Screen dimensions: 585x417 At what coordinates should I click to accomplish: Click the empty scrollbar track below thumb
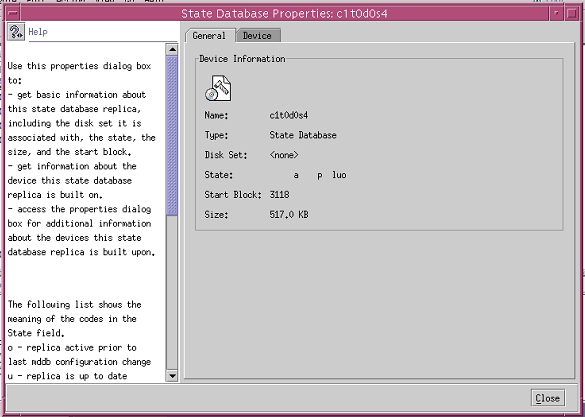click(x=172, y=293)
